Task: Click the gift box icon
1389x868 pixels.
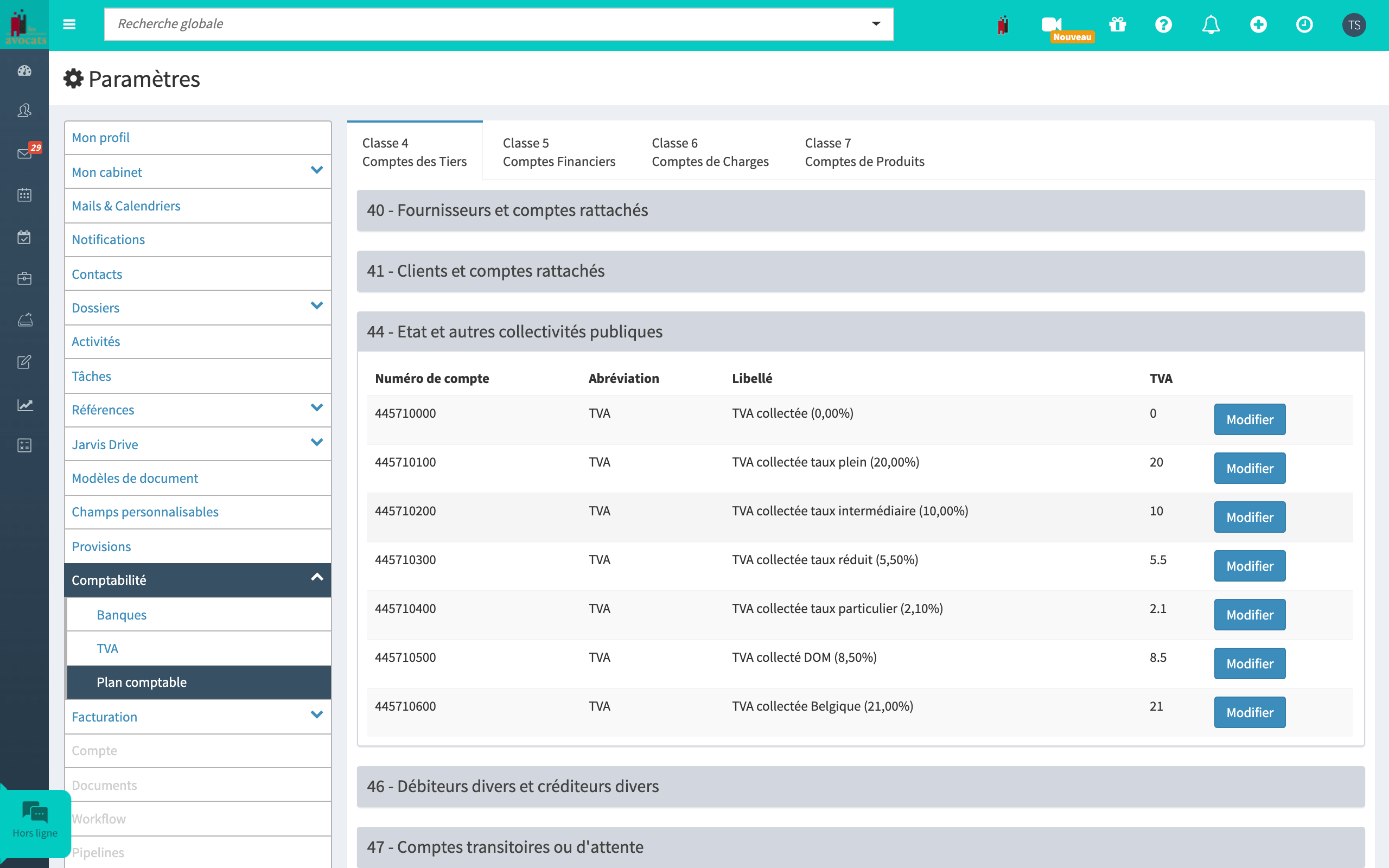Action: 1118,24
